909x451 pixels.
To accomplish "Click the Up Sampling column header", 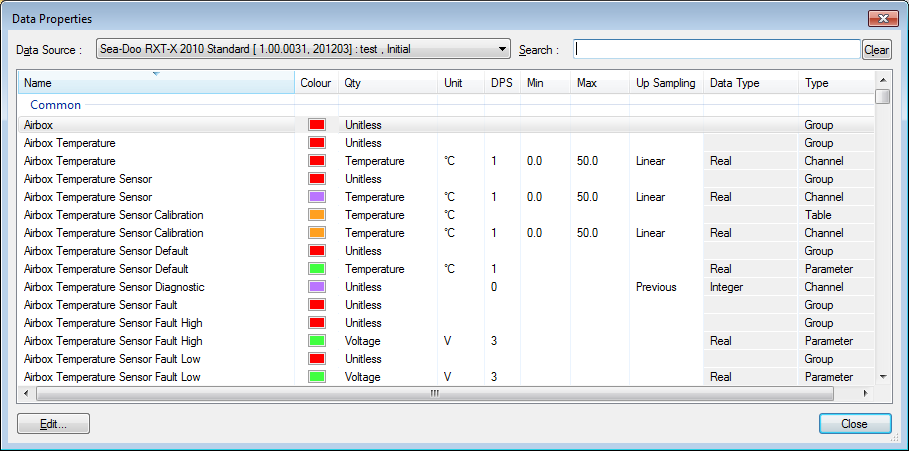I will pyautogui.click(x=665, y=83).
